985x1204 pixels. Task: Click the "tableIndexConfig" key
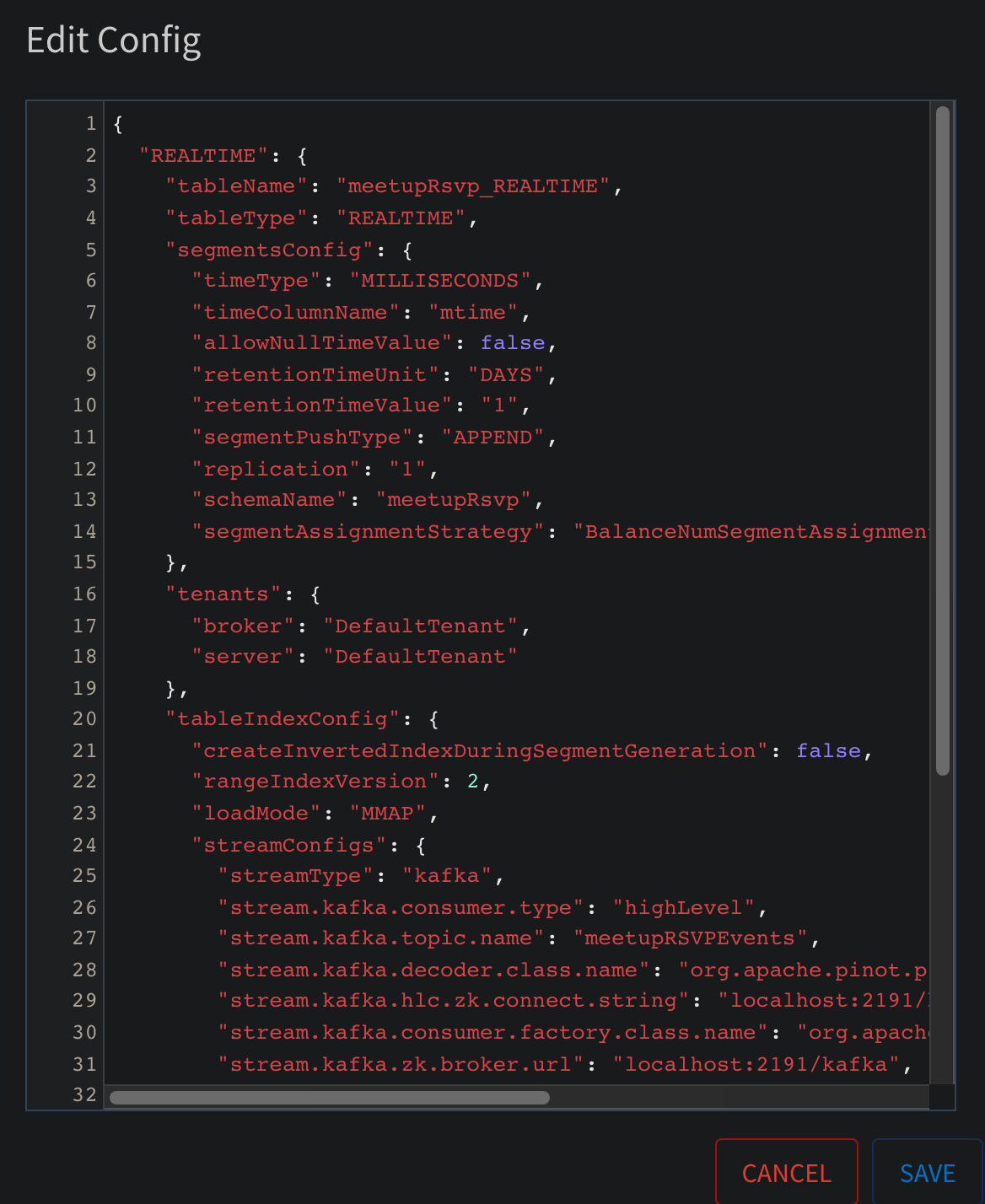[282, 719]
